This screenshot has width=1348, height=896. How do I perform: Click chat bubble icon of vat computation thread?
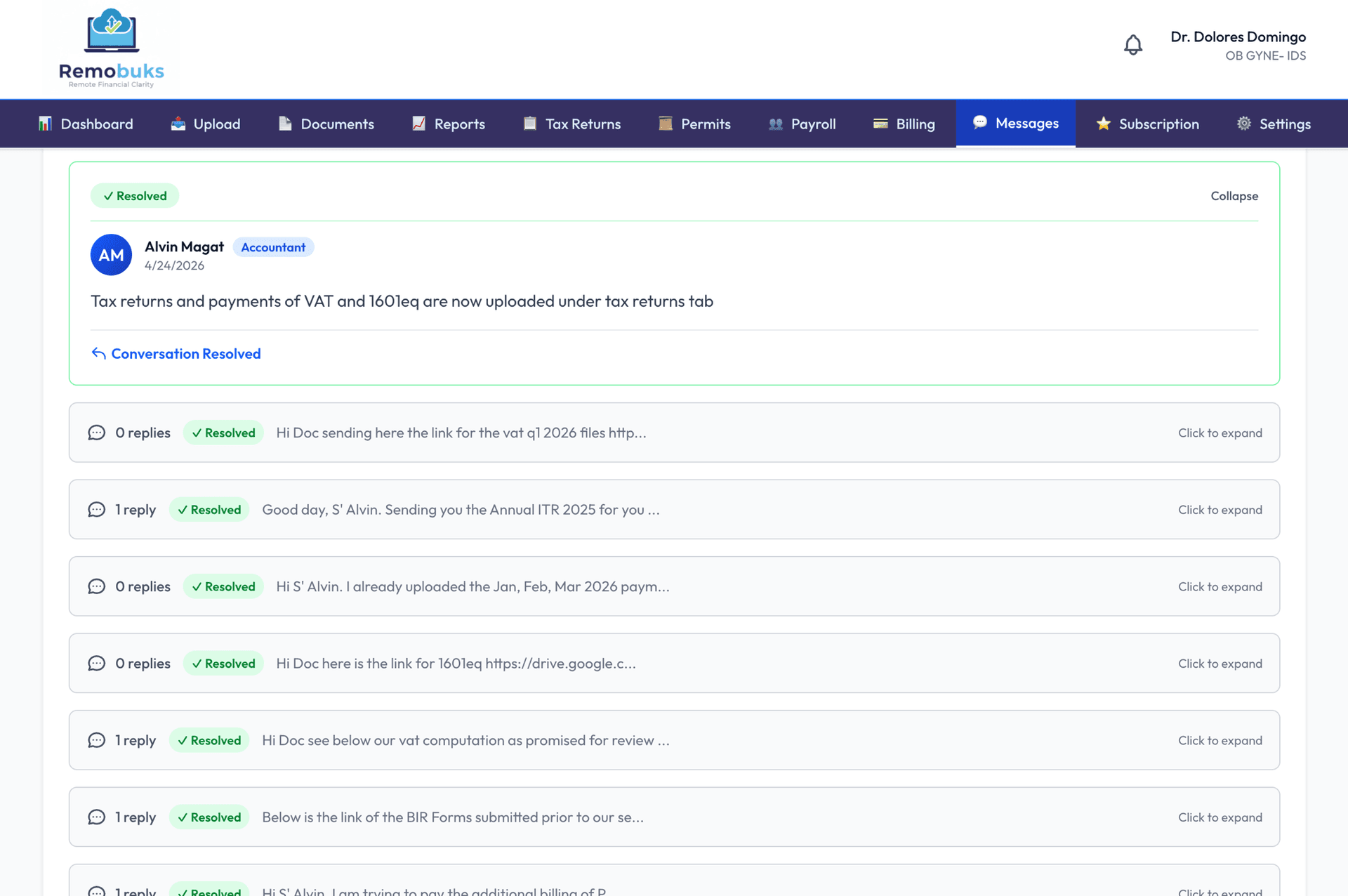97,740
